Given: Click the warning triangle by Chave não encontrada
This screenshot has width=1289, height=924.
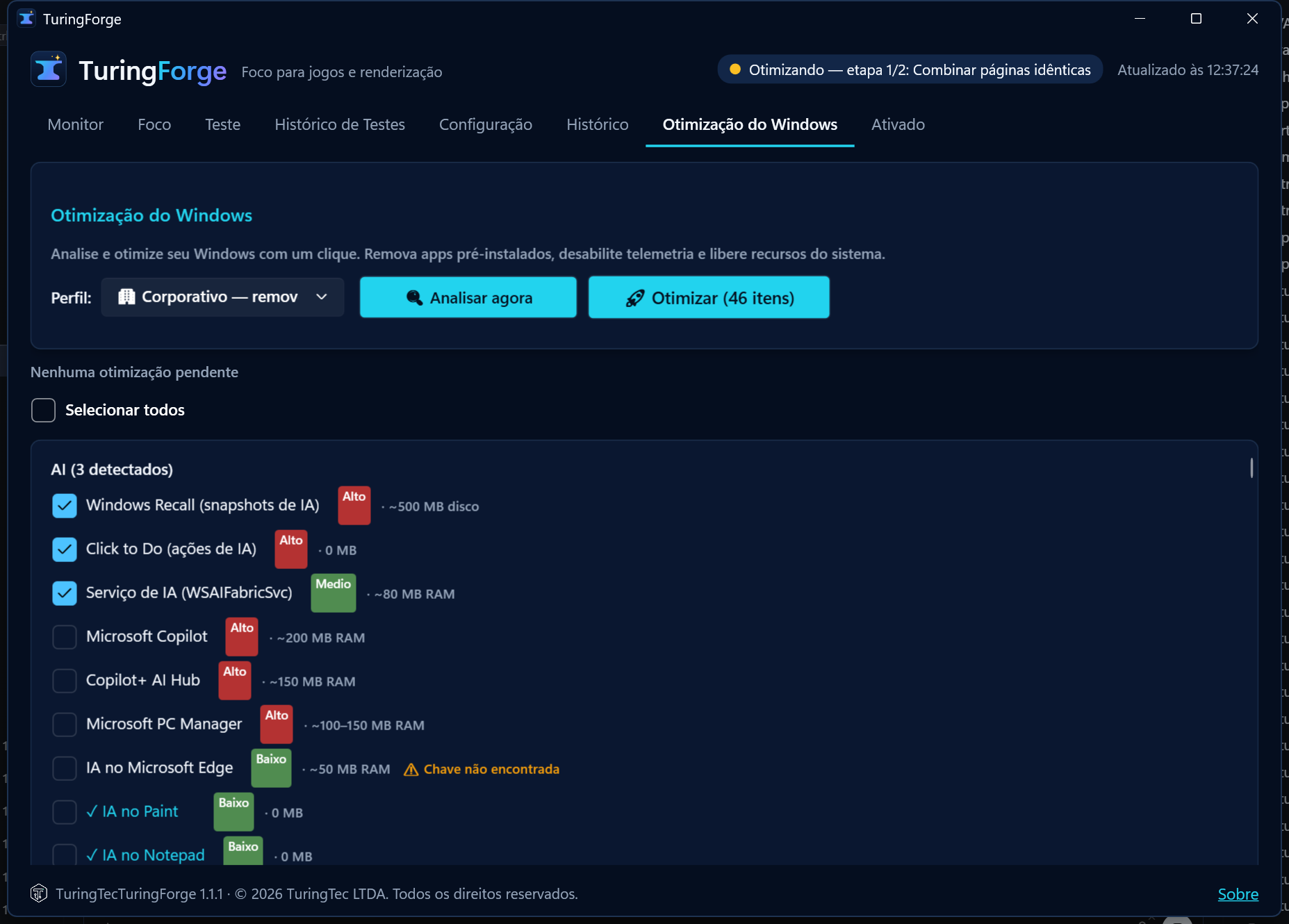Looking at the screenshot, I should 411,769.
